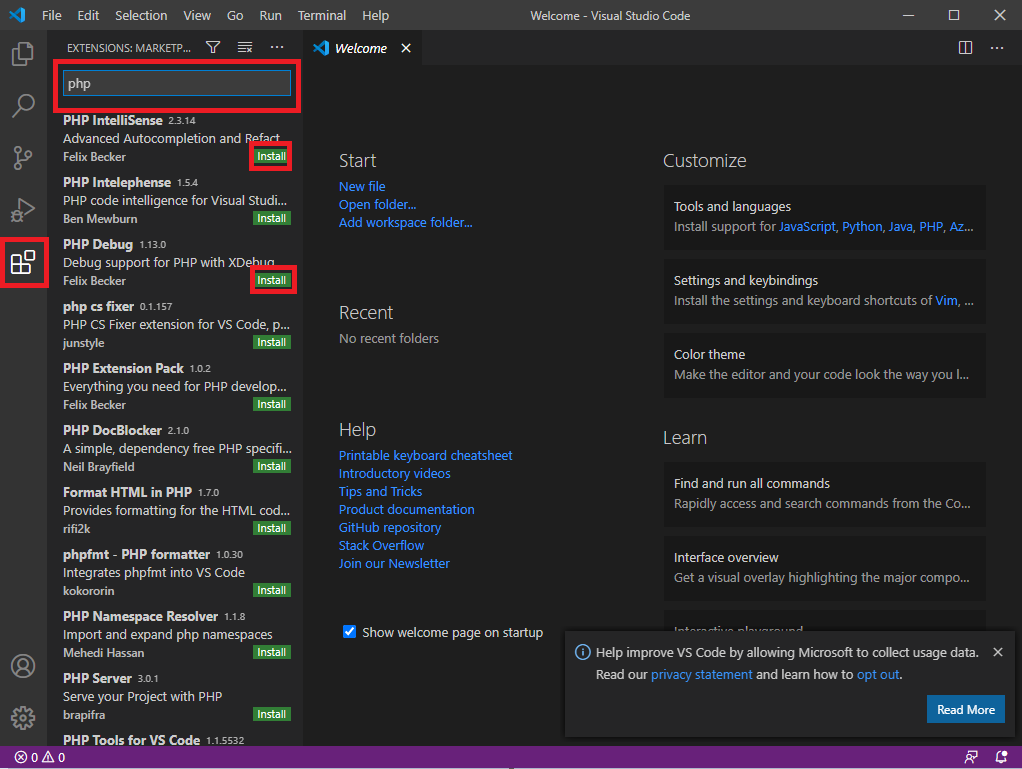Clear extensions search results icon

245,47
